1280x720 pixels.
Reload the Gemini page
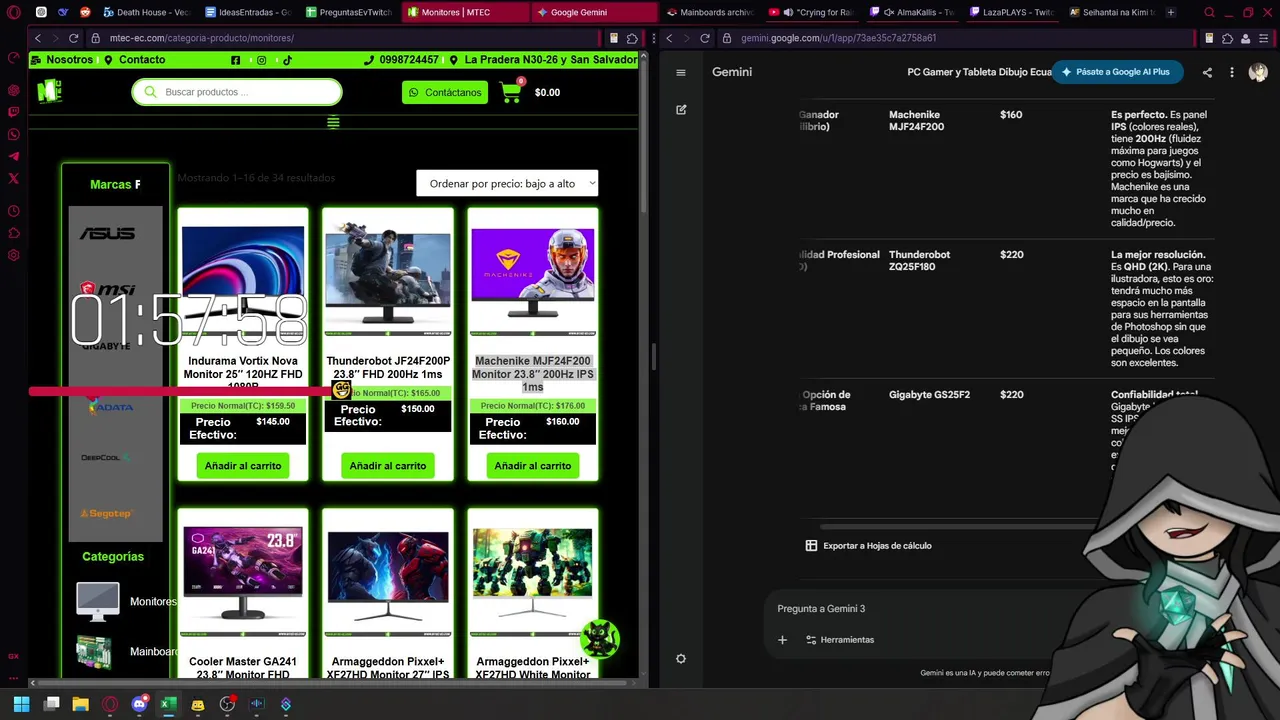[705, 38]
